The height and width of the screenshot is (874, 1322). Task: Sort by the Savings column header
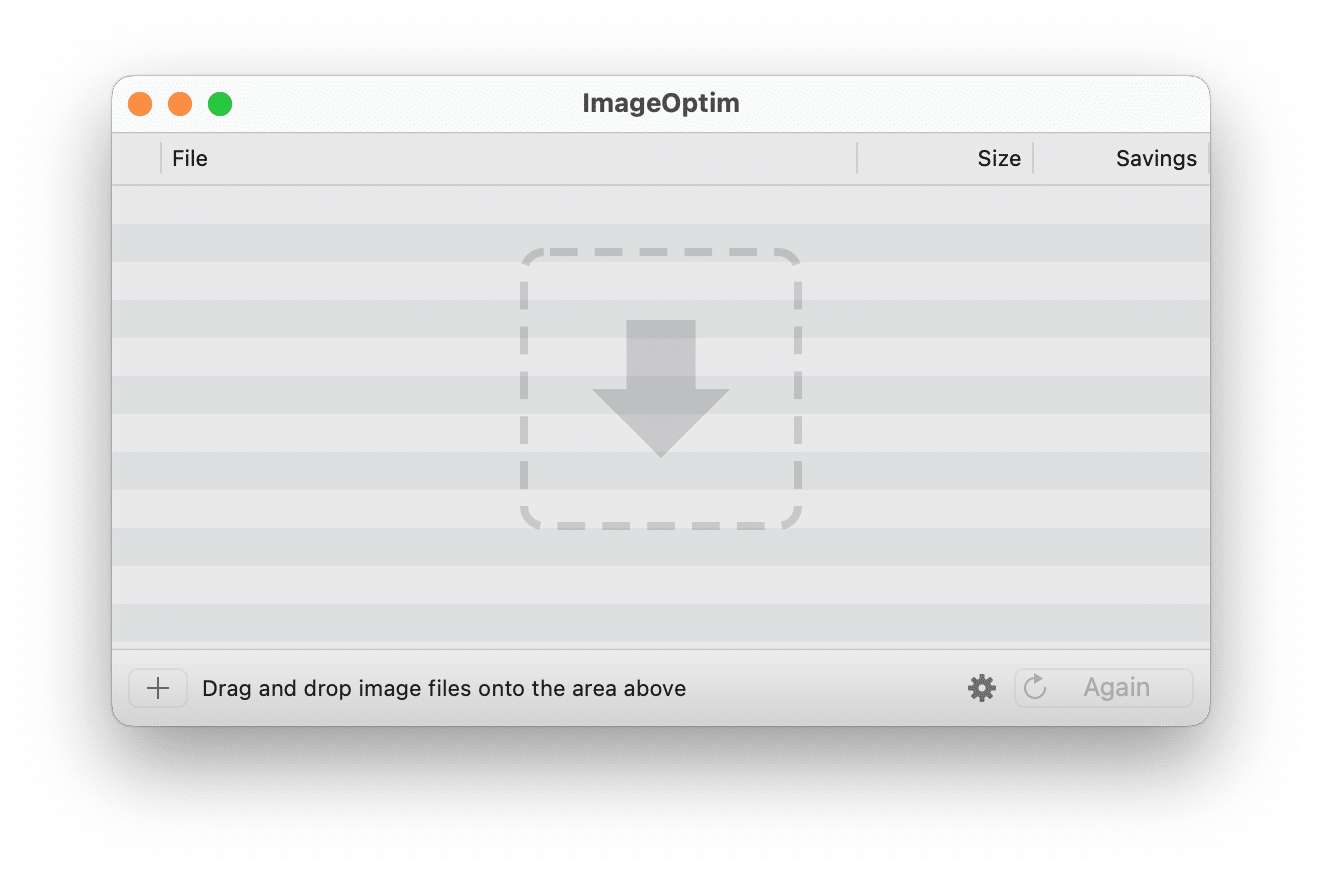(1156, 158)
